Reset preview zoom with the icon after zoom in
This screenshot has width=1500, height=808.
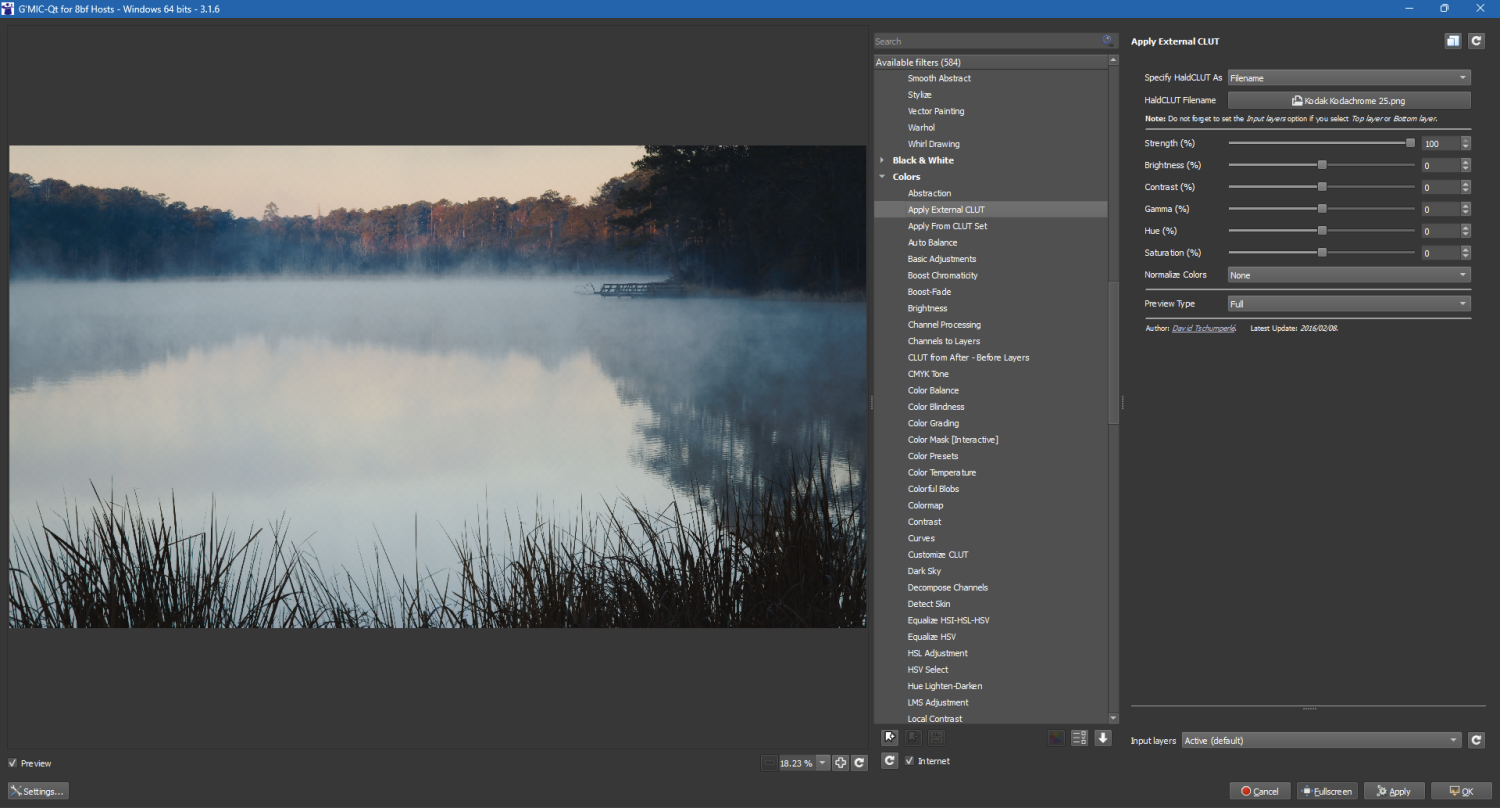click(859, 763)
